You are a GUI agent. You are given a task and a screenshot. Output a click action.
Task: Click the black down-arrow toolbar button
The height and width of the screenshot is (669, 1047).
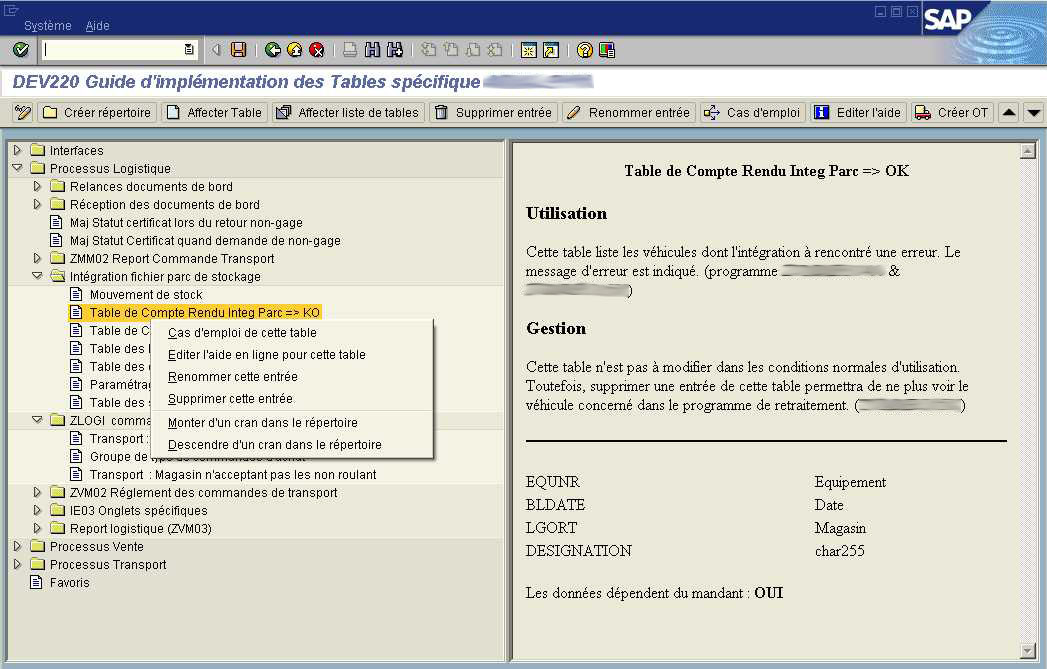point(1034,113)
